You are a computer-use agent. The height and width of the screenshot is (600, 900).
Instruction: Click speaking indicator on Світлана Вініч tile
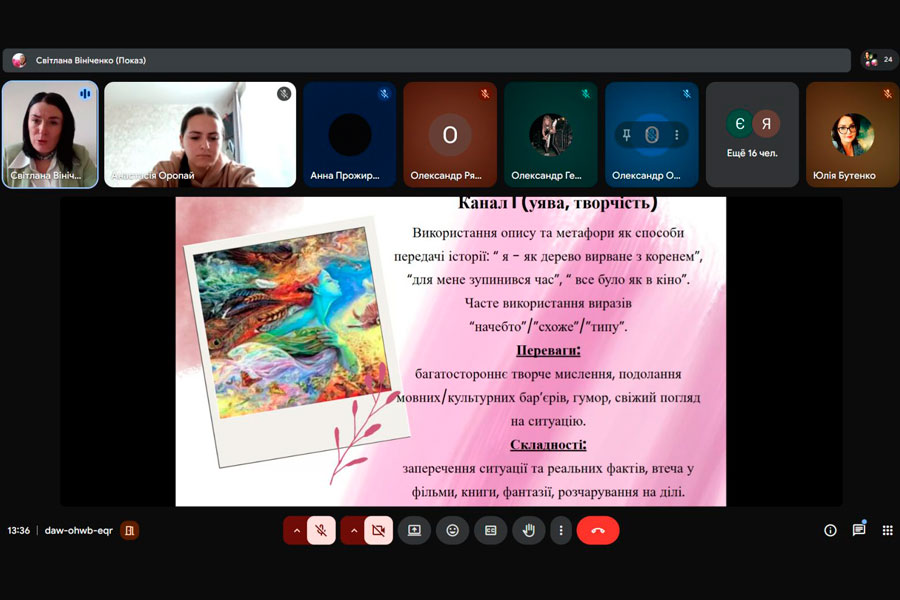85,94
